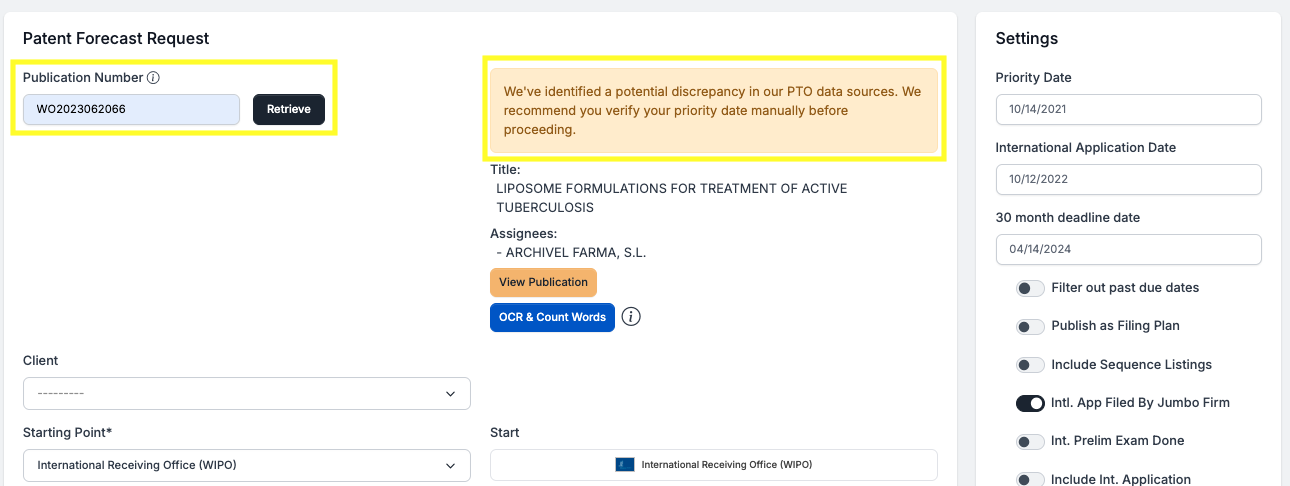This screenshot has height=486, width=1290.
Task: Click the Start International Receiving Office field
Action: click(714, 465)
